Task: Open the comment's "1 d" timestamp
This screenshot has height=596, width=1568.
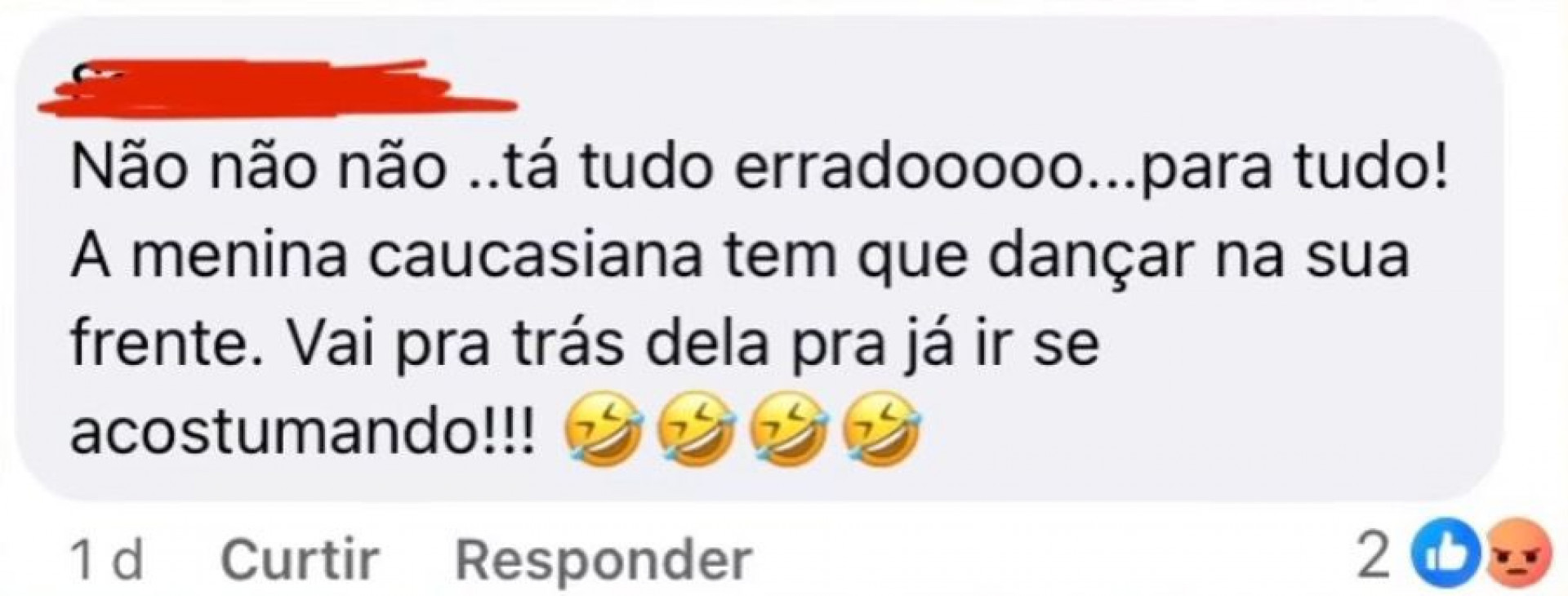Action: tap(108, 560)
